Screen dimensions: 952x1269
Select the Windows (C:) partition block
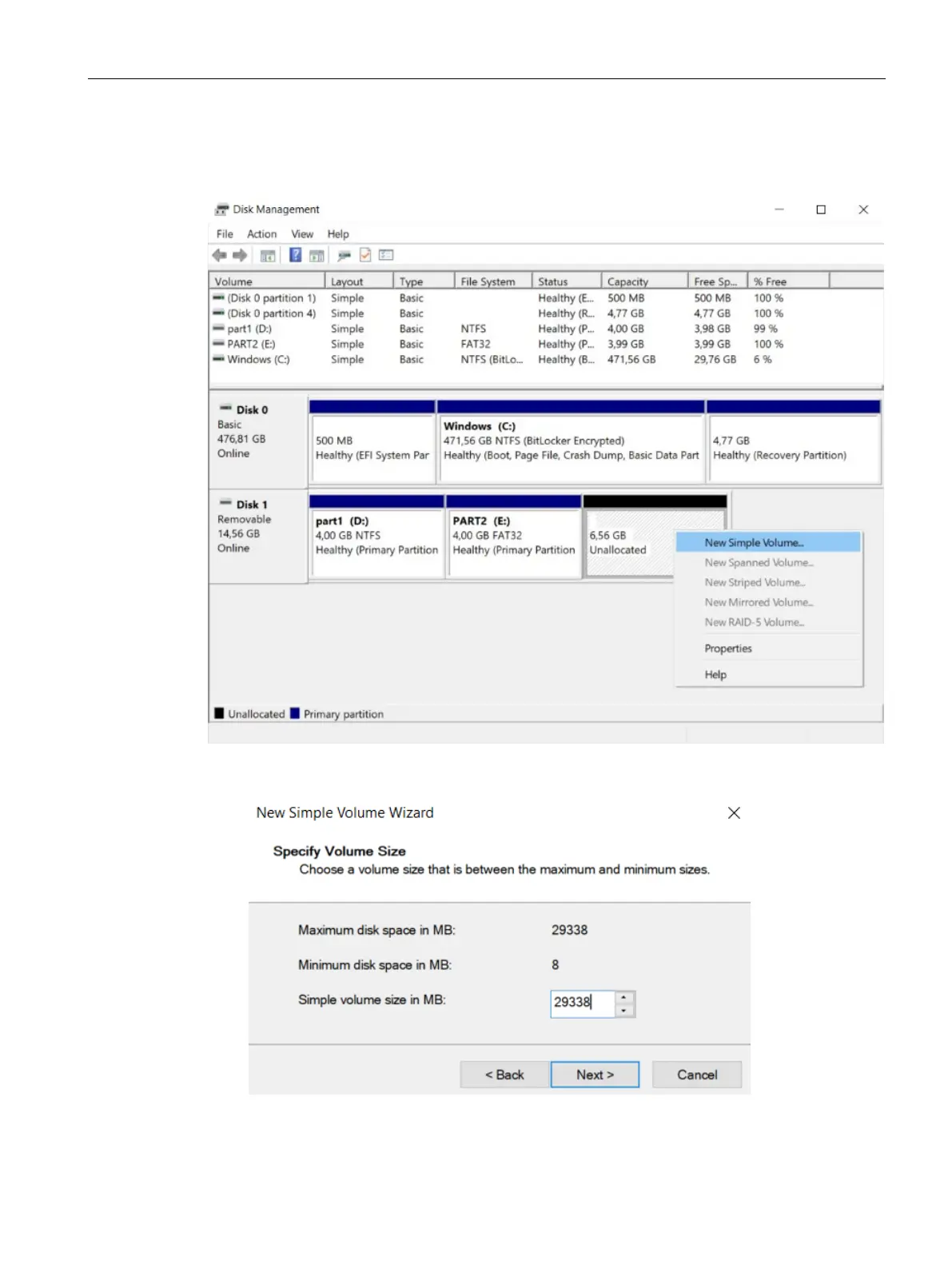click(571, 442)
